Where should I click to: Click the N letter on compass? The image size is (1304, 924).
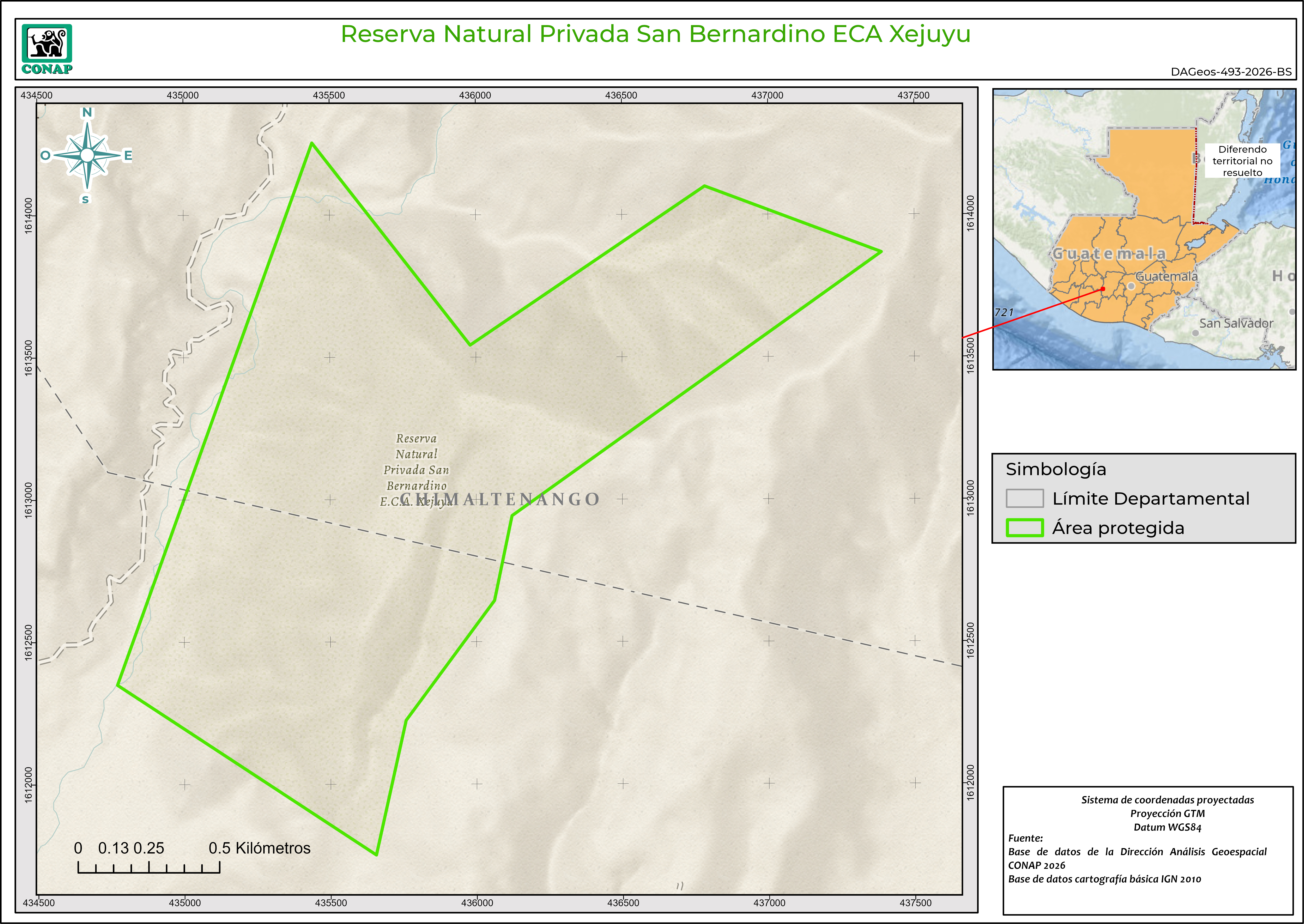tap(87, 112)
